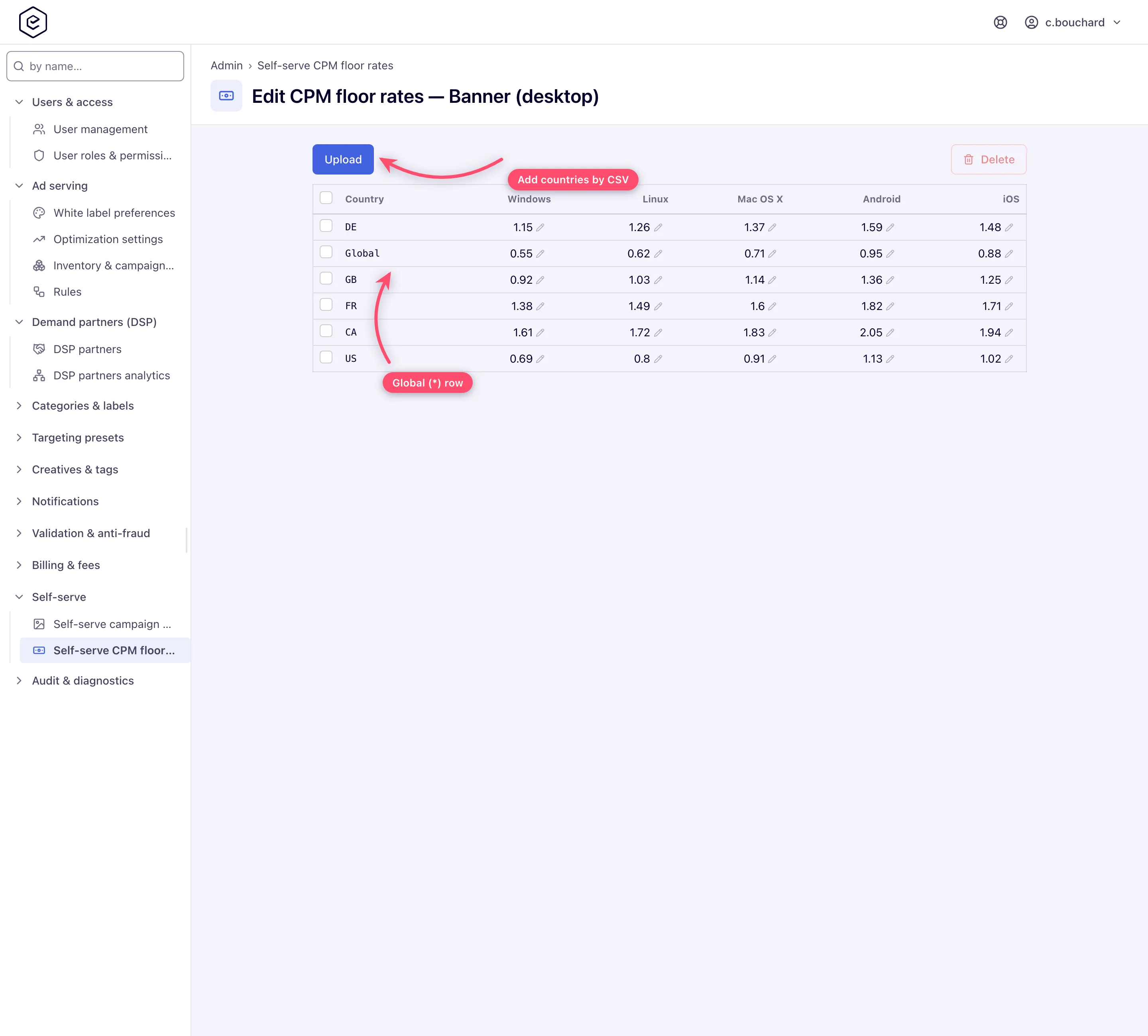
Task: Click the Inventory & campaign cubes icon
Action: tap(39, 265)
